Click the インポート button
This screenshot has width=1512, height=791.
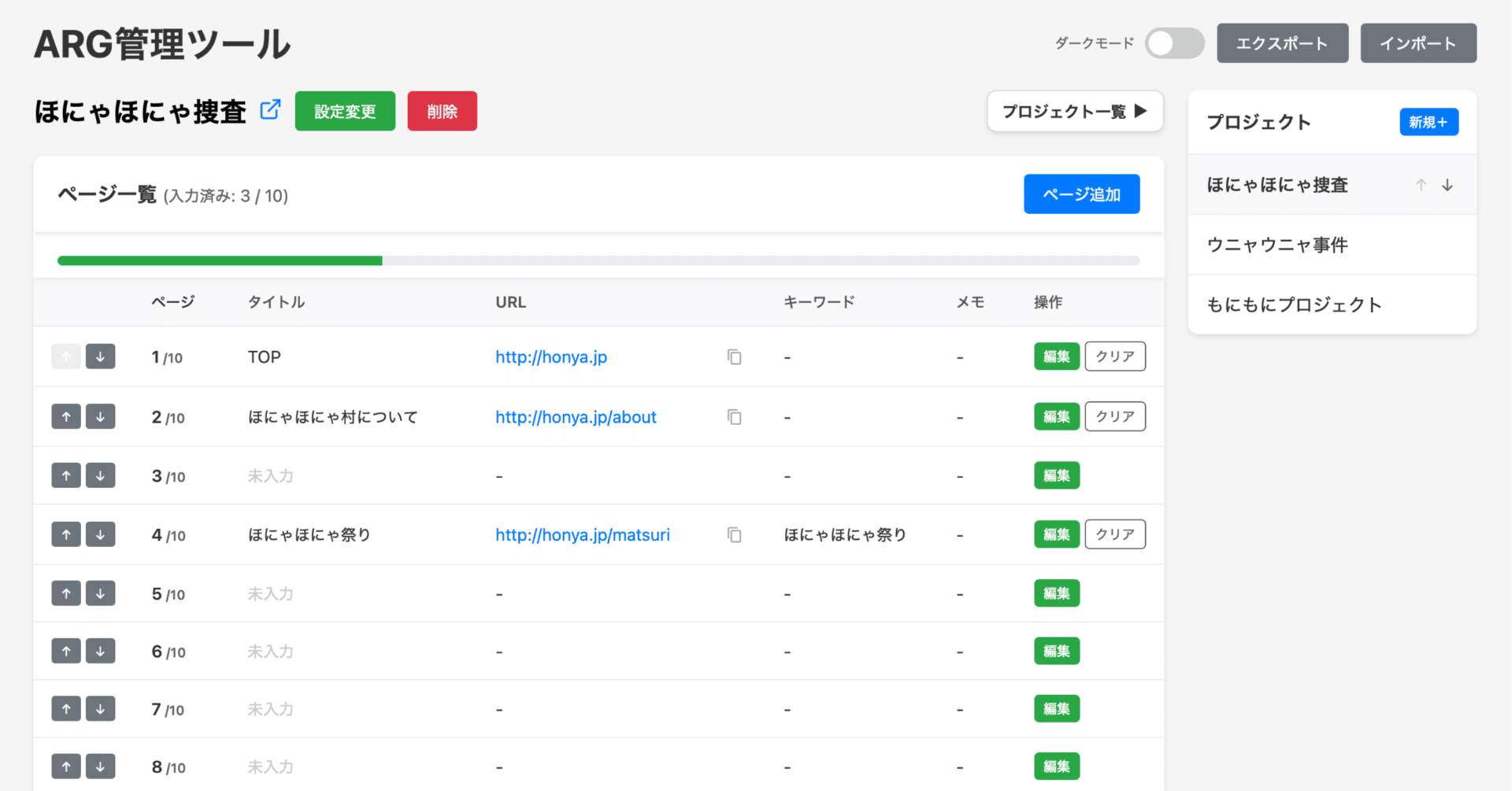pyautogui.click(x=1418, y=43)
